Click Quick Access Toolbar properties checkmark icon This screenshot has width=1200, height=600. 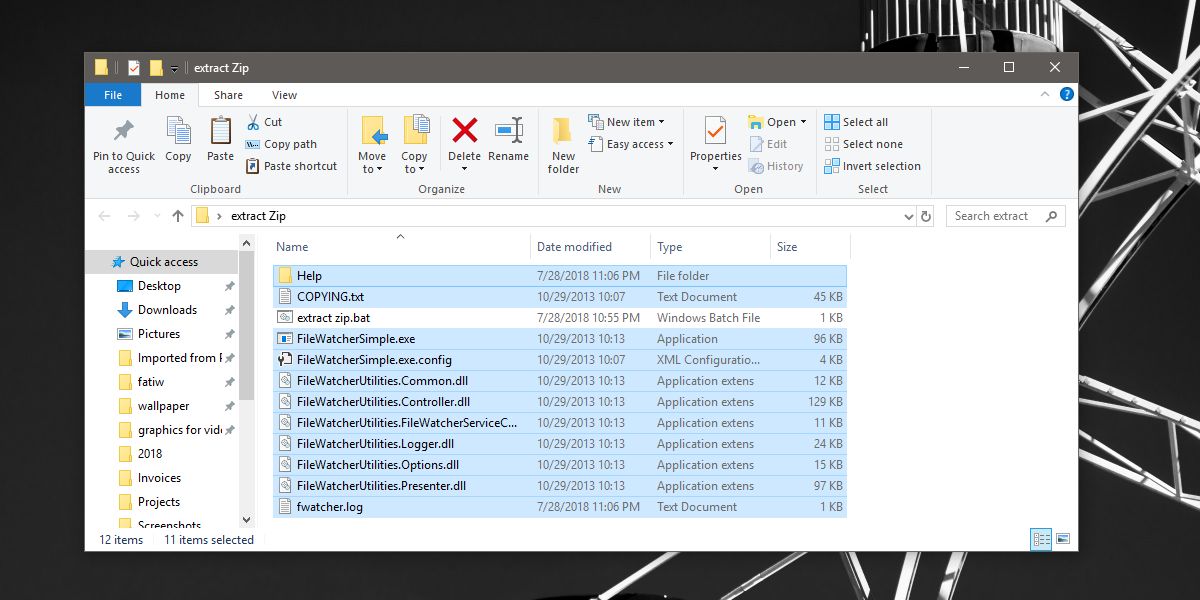click(134, 68)
